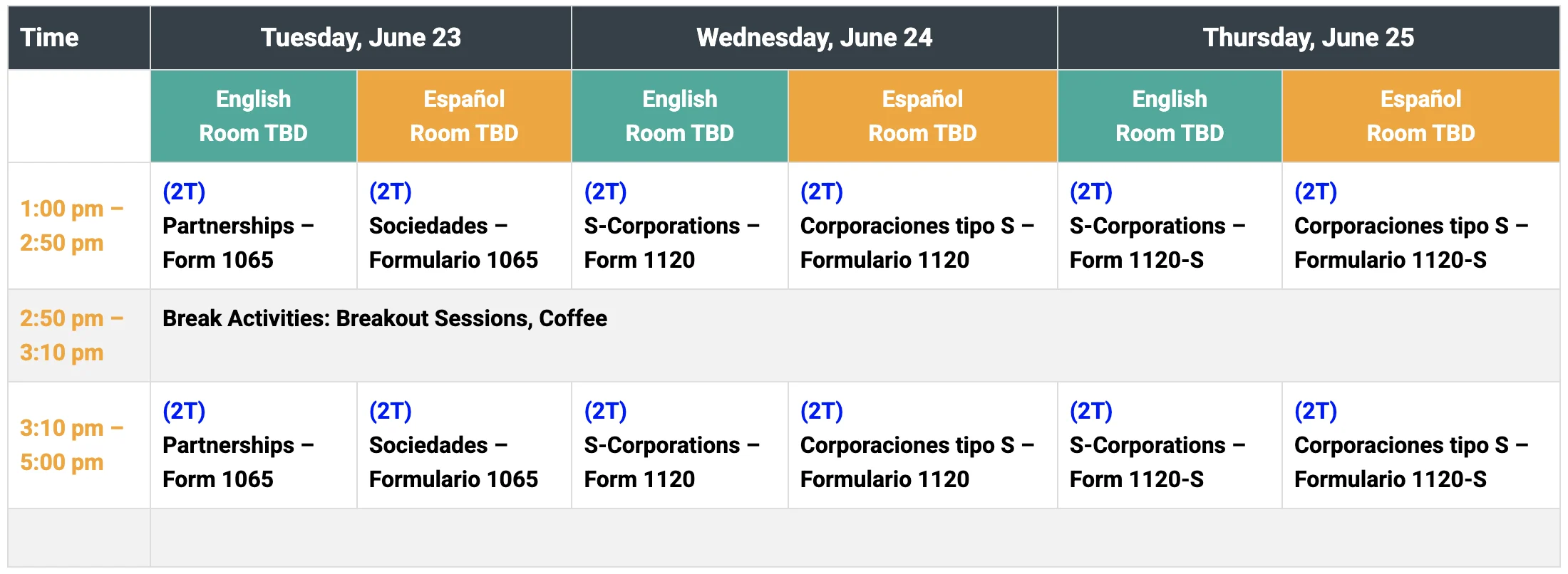The width and height of the screenshot is (1568, 574).
Task: Click the 1:00 pm – 2:50 pm time slot
Action: [71, 226]
